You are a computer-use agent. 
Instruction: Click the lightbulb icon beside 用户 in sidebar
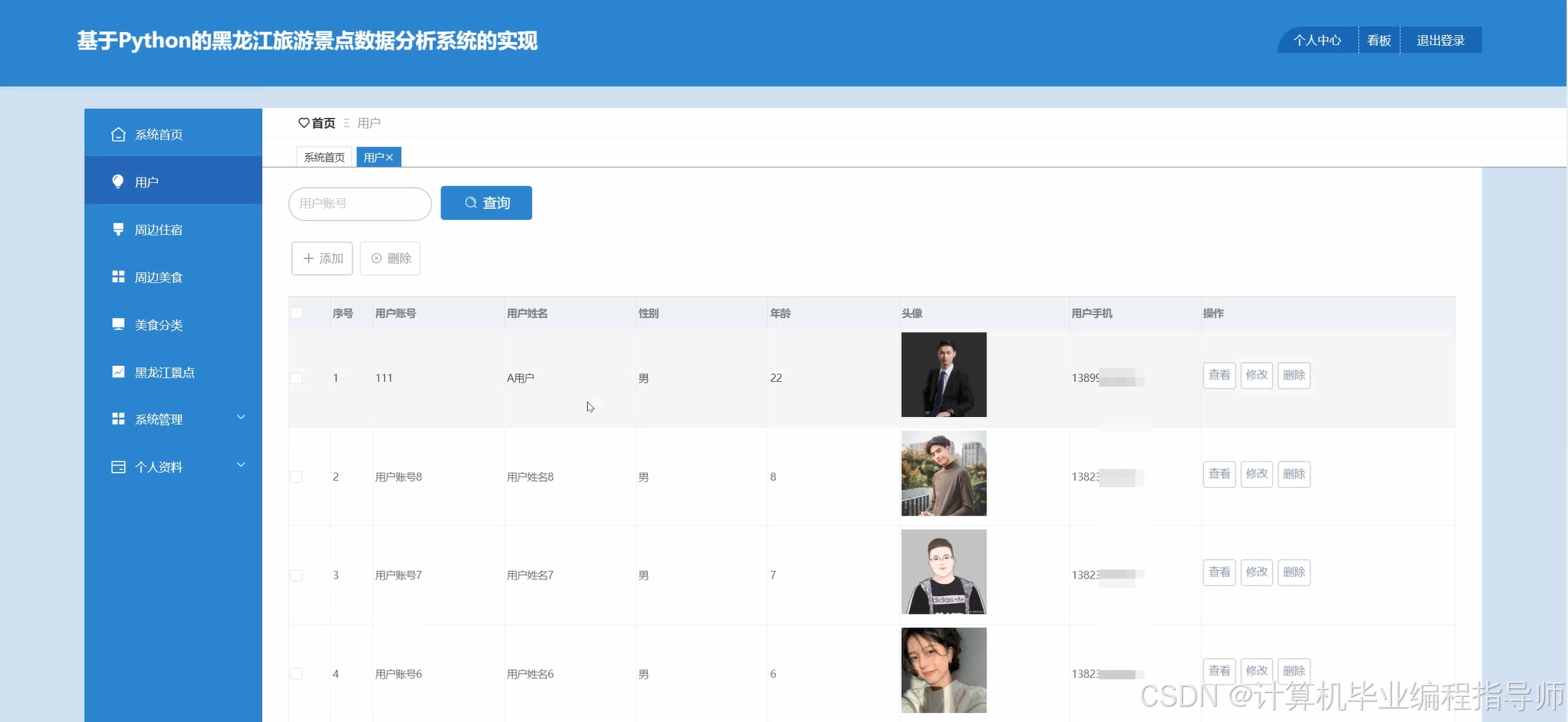(117, 181)
